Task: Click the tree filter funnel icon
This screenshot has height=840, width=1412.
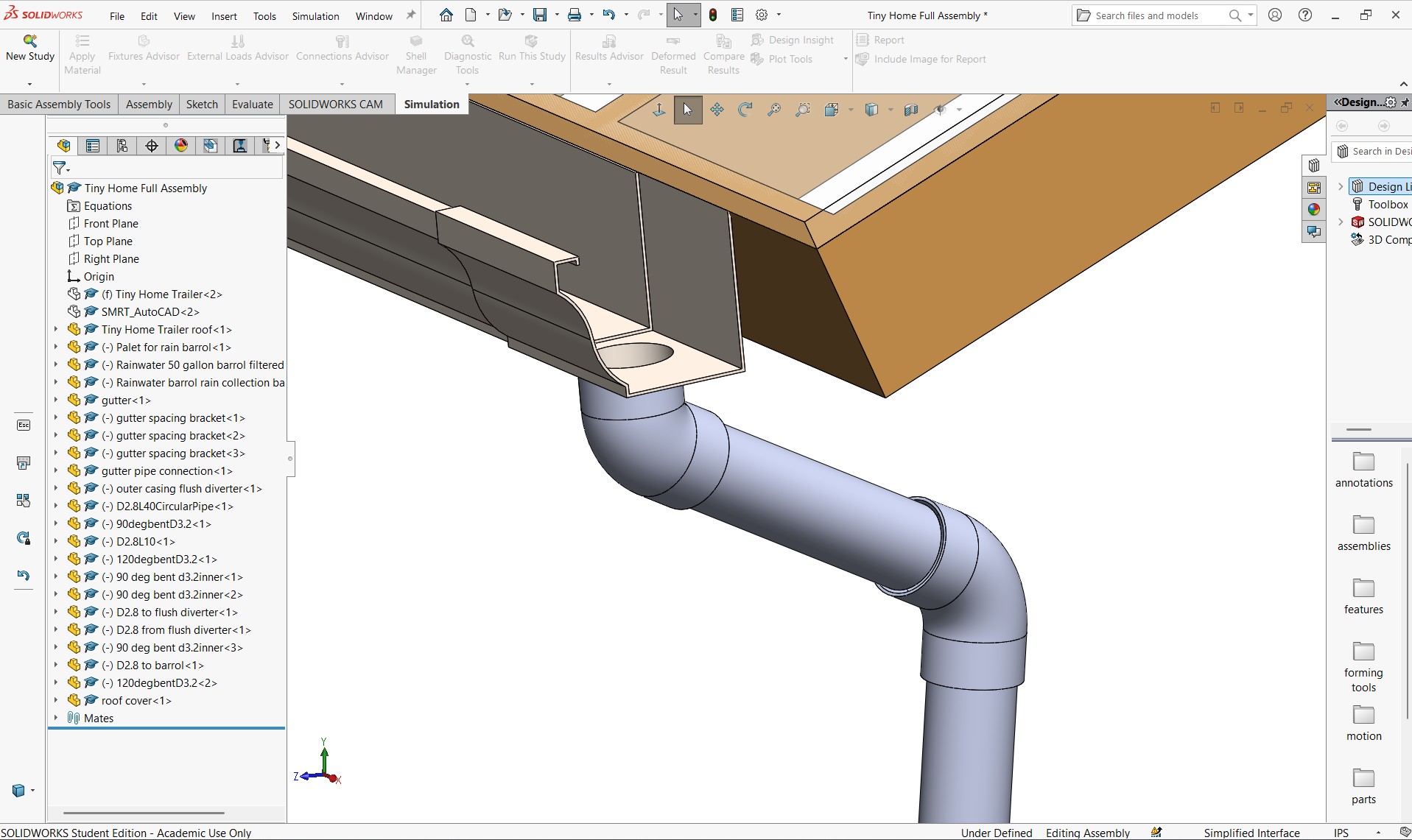Action: point(60,168)
